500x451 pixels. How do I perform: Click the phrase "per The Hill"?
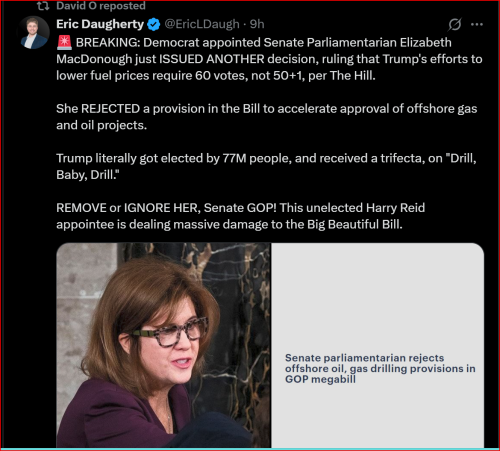342,76
